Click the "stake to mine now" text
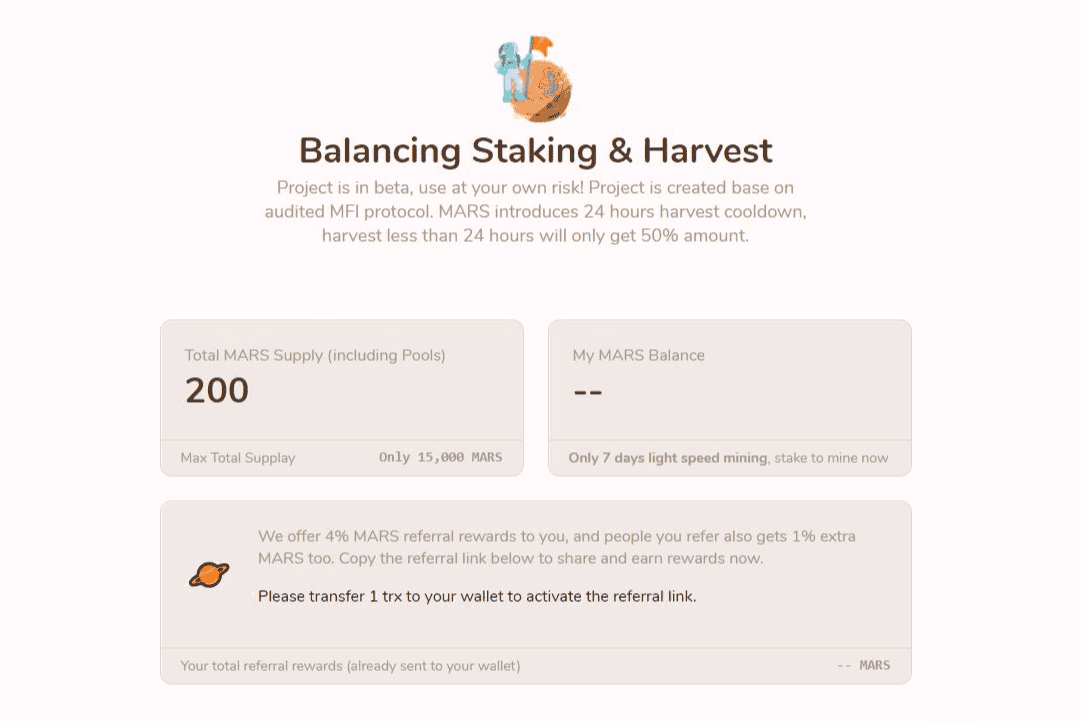1081x721 pixels. 831,458
